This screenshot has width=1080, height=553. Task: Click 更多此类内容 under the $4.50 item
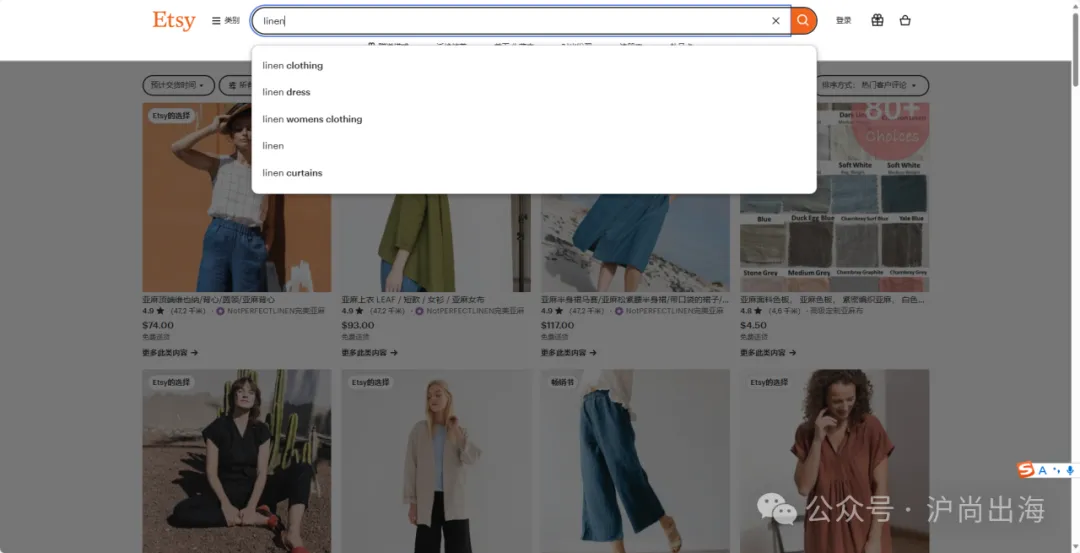coord(768,353)
